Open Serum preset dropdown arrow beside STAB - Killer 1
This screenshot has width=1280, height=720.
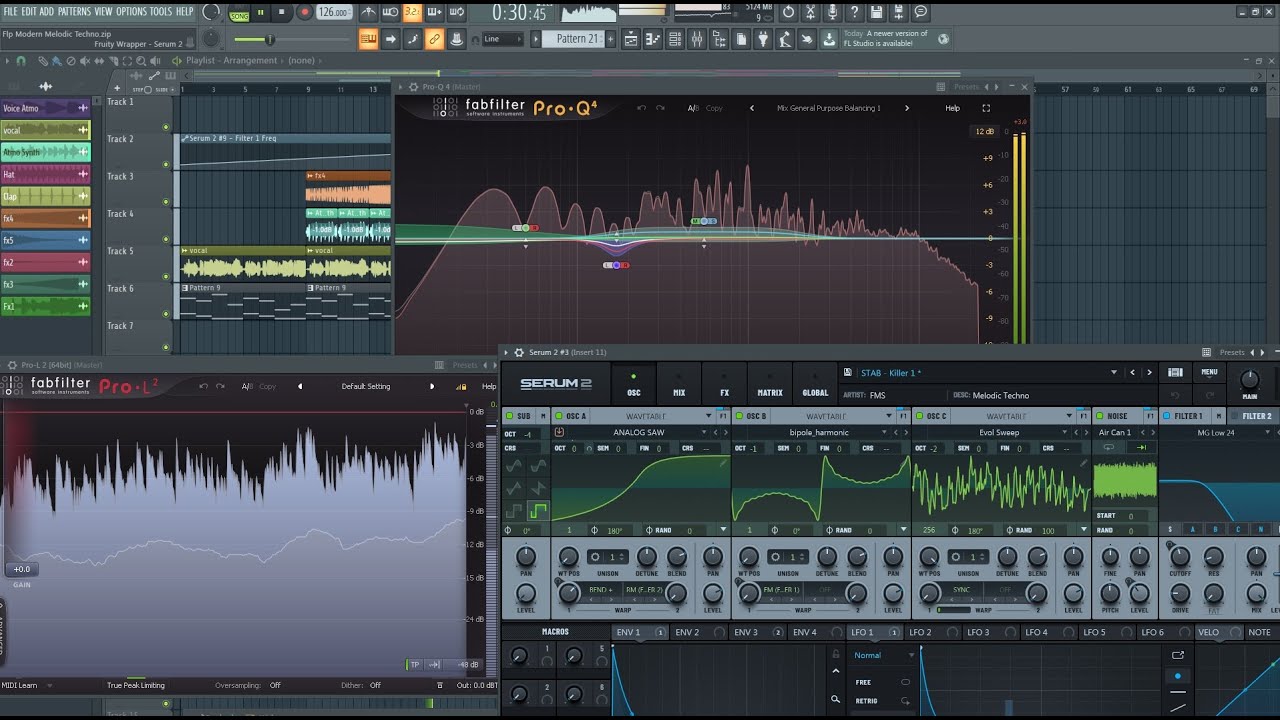[1114, 373]
